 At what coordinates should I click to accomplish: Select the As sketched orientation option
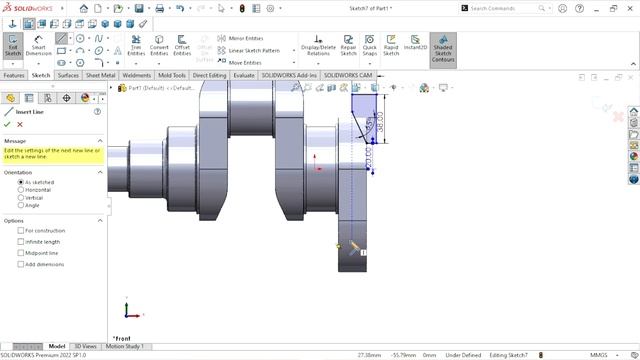pos(20,182)
